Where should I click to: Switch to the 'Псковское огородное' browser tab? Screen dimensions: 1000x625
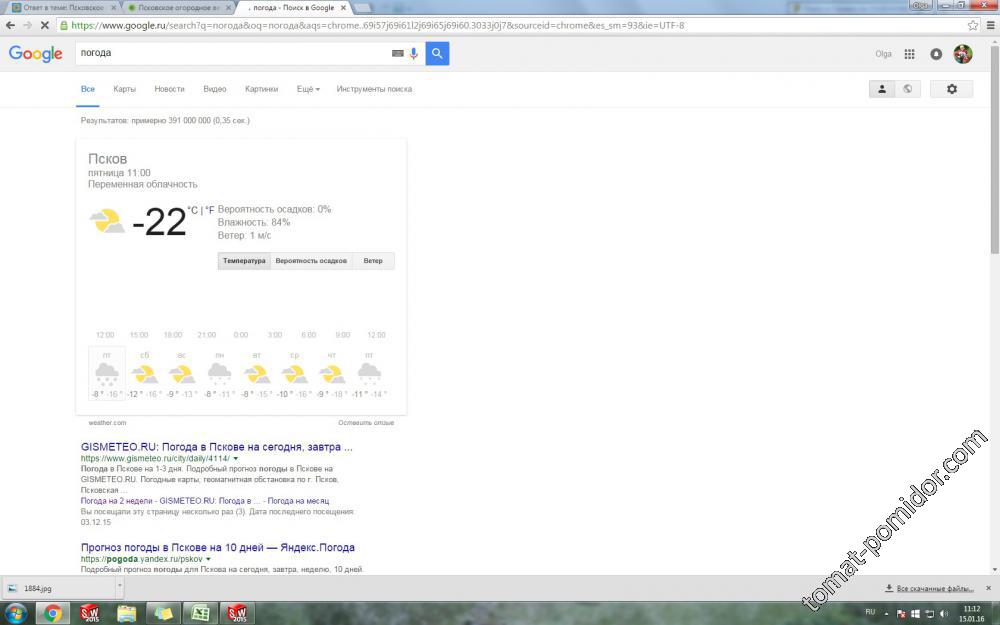tap(179, 8)
